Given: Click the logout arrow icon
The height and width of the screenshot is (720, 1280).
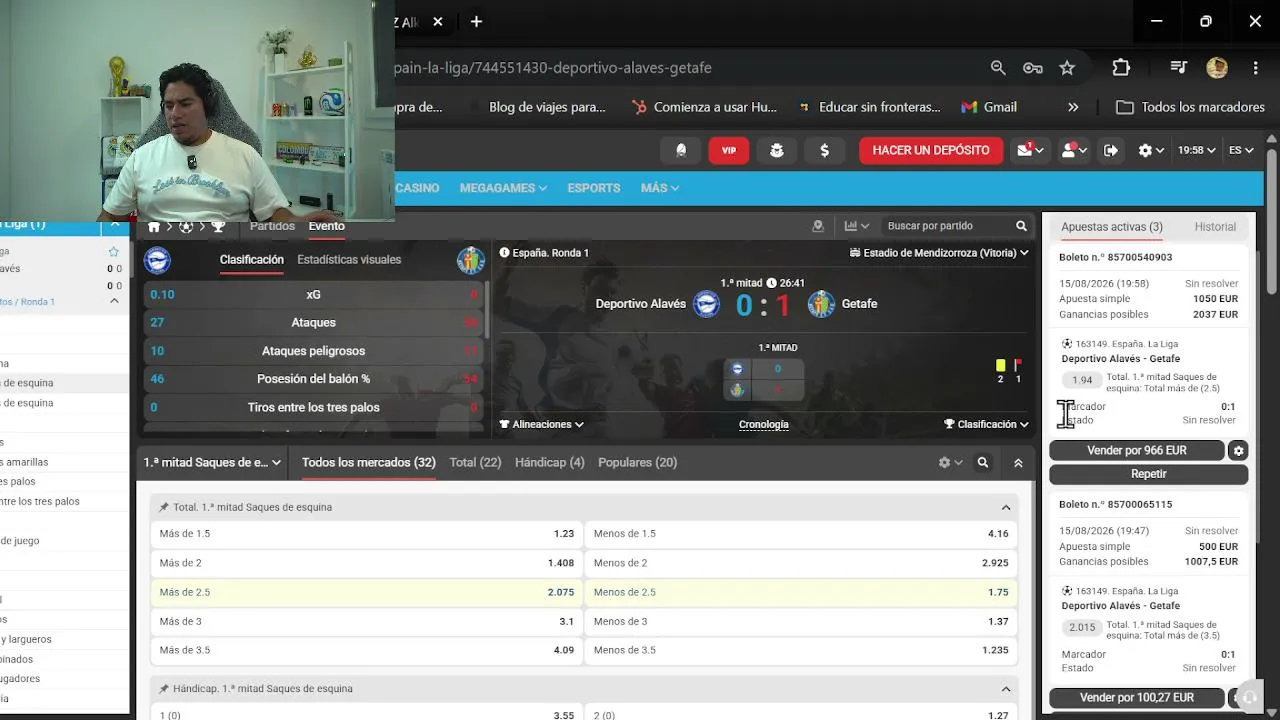Looking at the screenshot, I should [x=1111, y=150].
